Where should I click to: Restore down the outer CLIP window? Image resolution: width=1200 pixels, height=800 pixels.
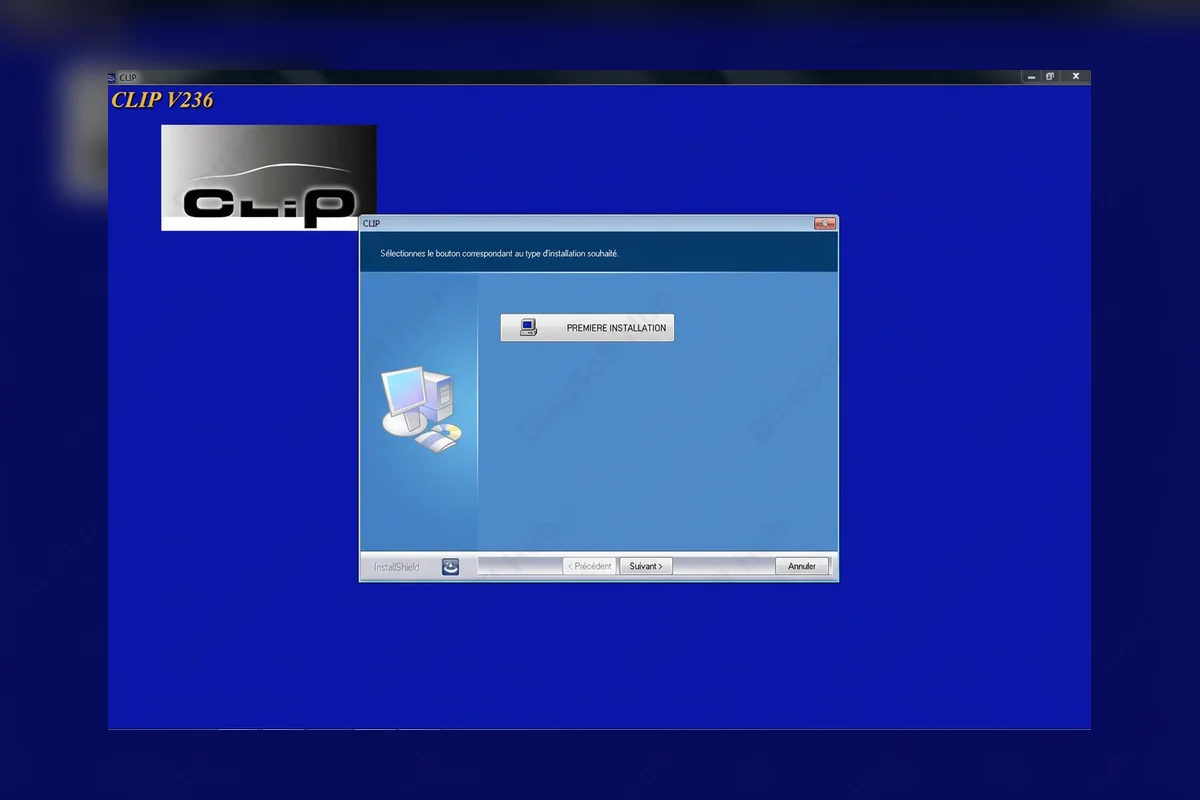tap(1050, 77)
